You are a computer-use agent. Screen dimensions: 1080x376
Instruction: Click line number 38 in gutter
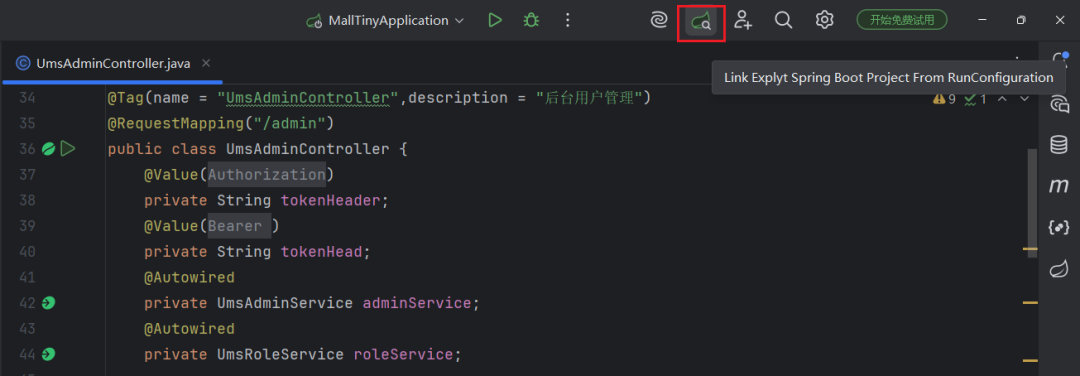(x=28, y=200)
